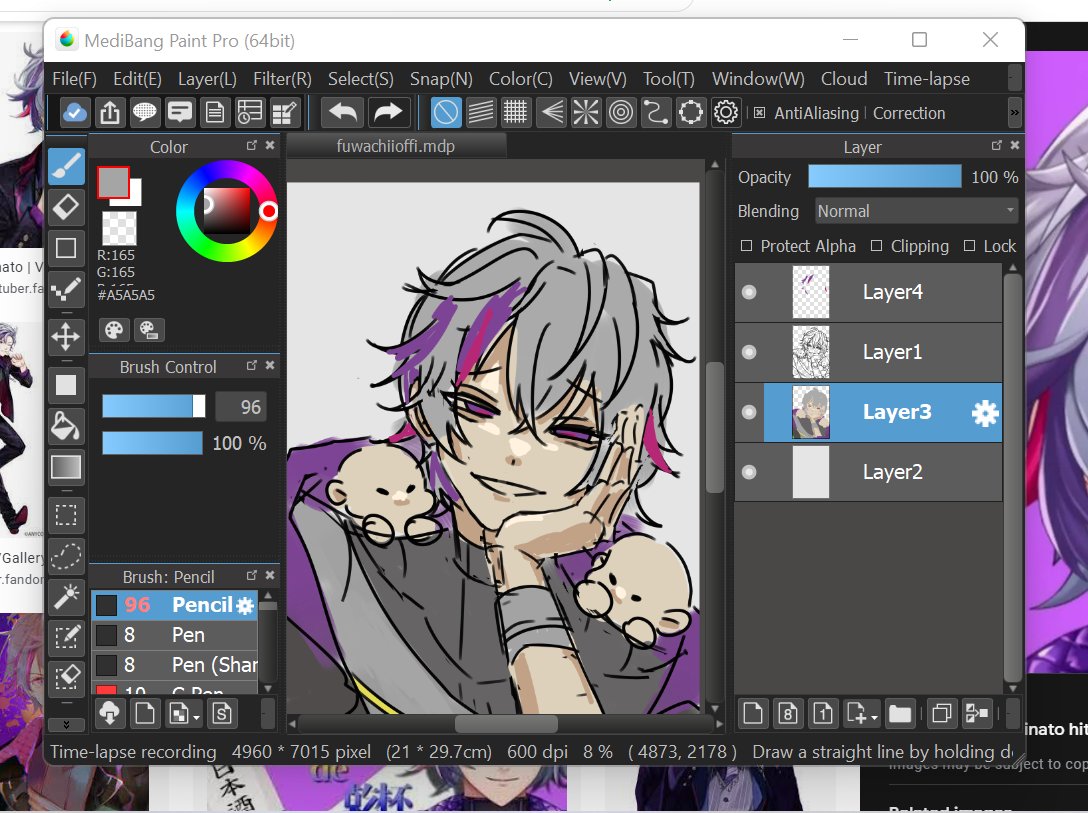Enable vanishing point snap
This screenshot has height=813, width=1088.
click(551, 112)
